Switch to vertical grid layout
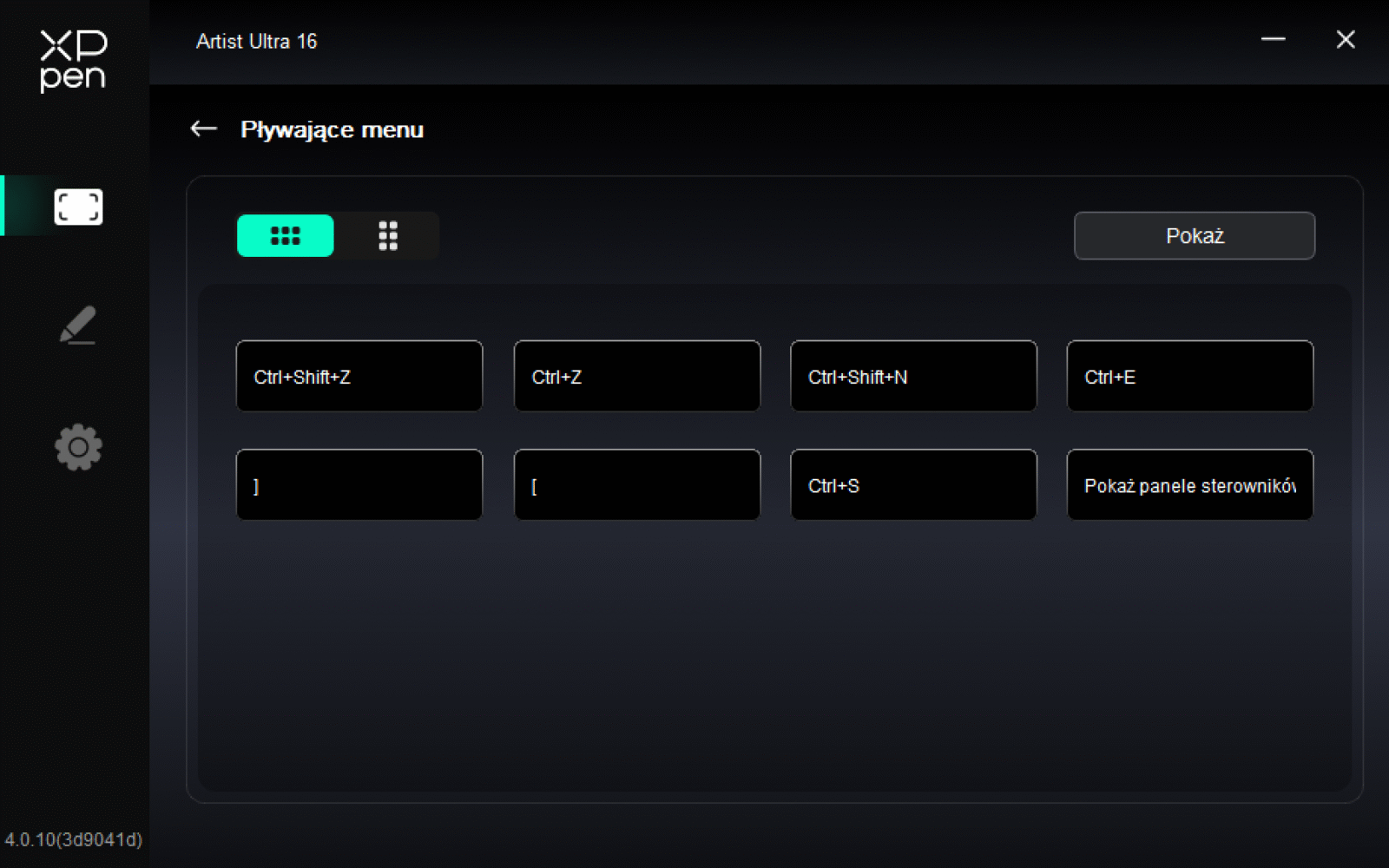Image resolution: width=1389 pixels, height=868 pixels. coord(388,235)
